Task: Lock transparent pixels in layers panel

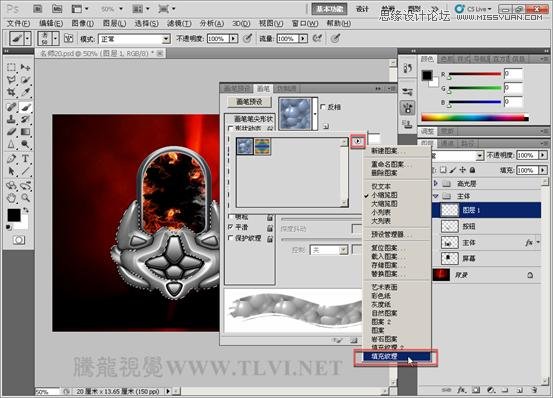Action: [x=443, y=170]
